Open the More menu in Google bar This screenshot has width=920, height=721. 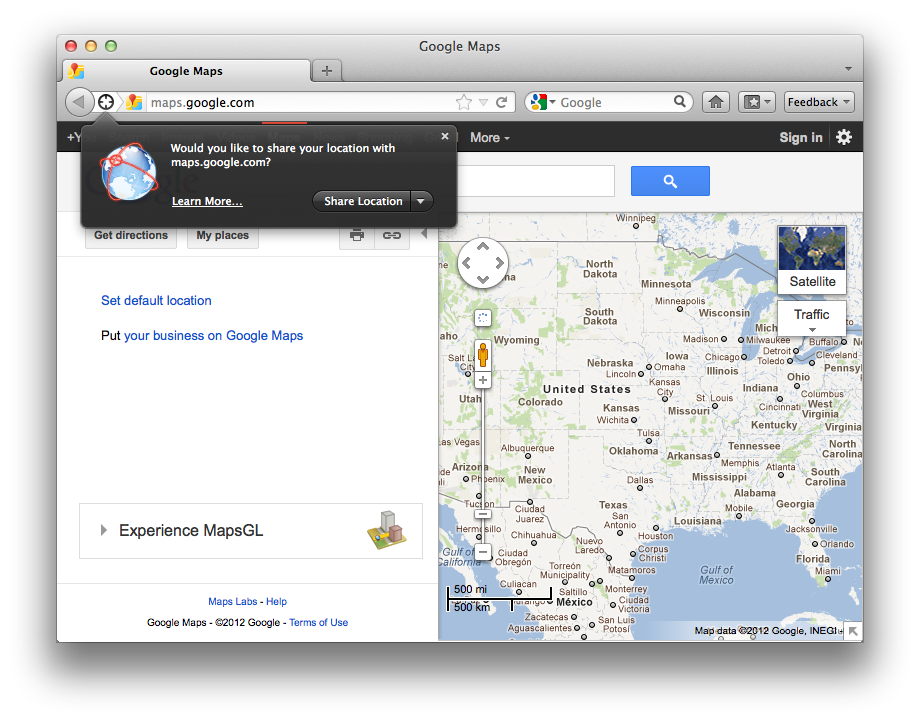[x=490, y=137]
